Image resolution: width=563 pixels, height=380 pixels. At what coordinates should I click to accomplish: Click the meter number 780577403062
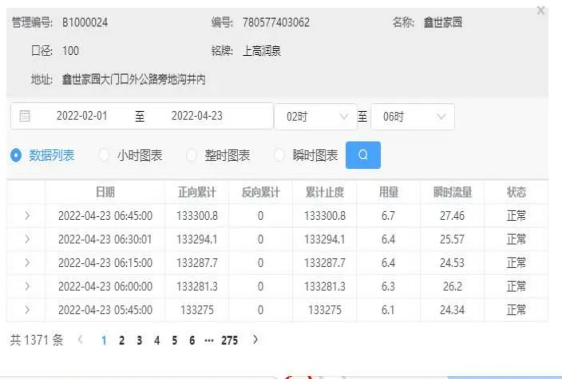click(x=276, y=23)
